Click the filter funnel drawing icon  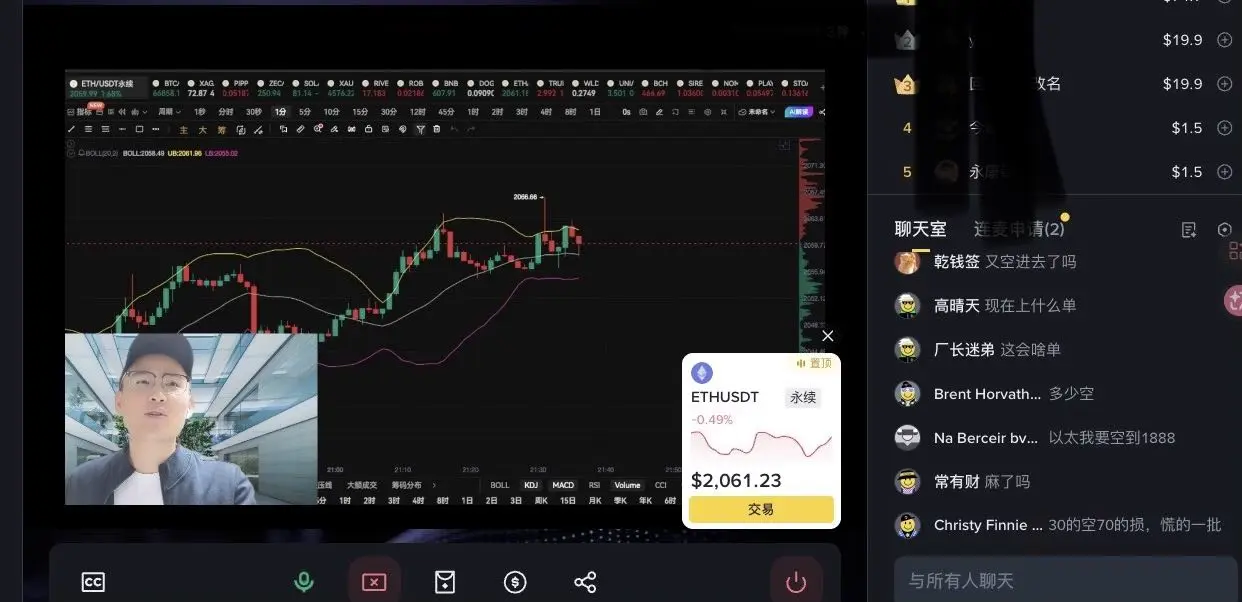tap(420, 129)
